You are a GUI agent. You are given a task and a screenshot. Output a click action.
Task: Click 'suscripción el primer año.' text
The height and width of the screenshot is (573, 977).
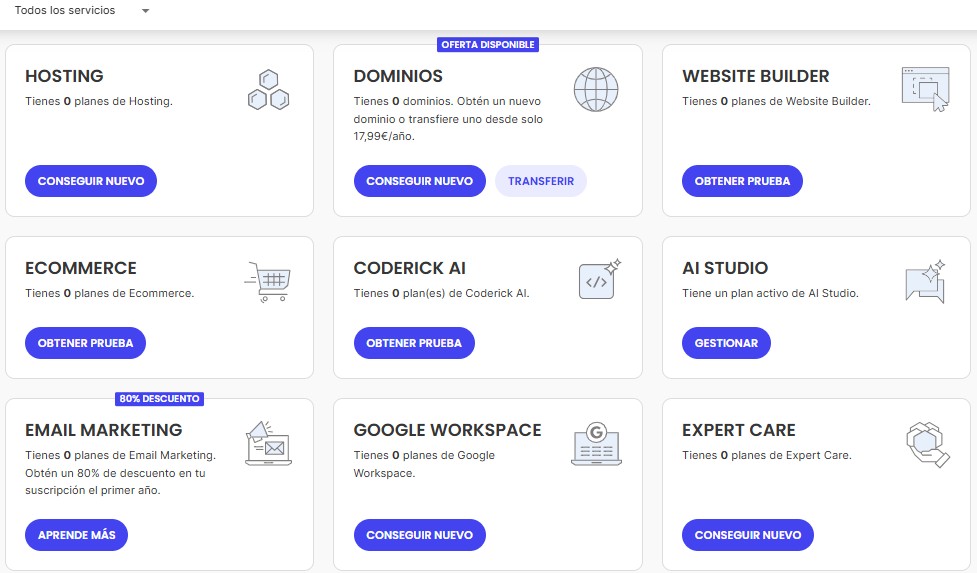point(93,490)
